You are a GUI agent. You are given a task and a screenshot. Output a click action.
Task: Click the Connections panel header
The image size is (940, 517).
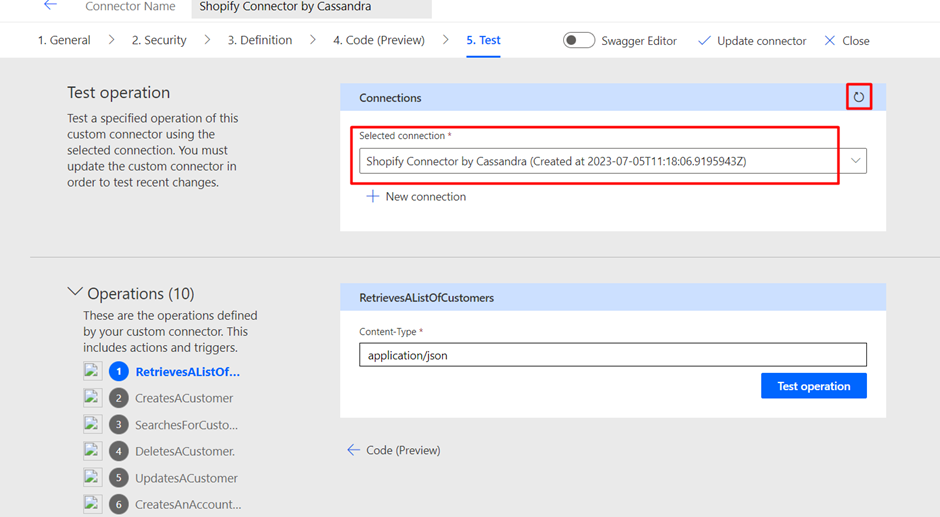pos(613,97)
